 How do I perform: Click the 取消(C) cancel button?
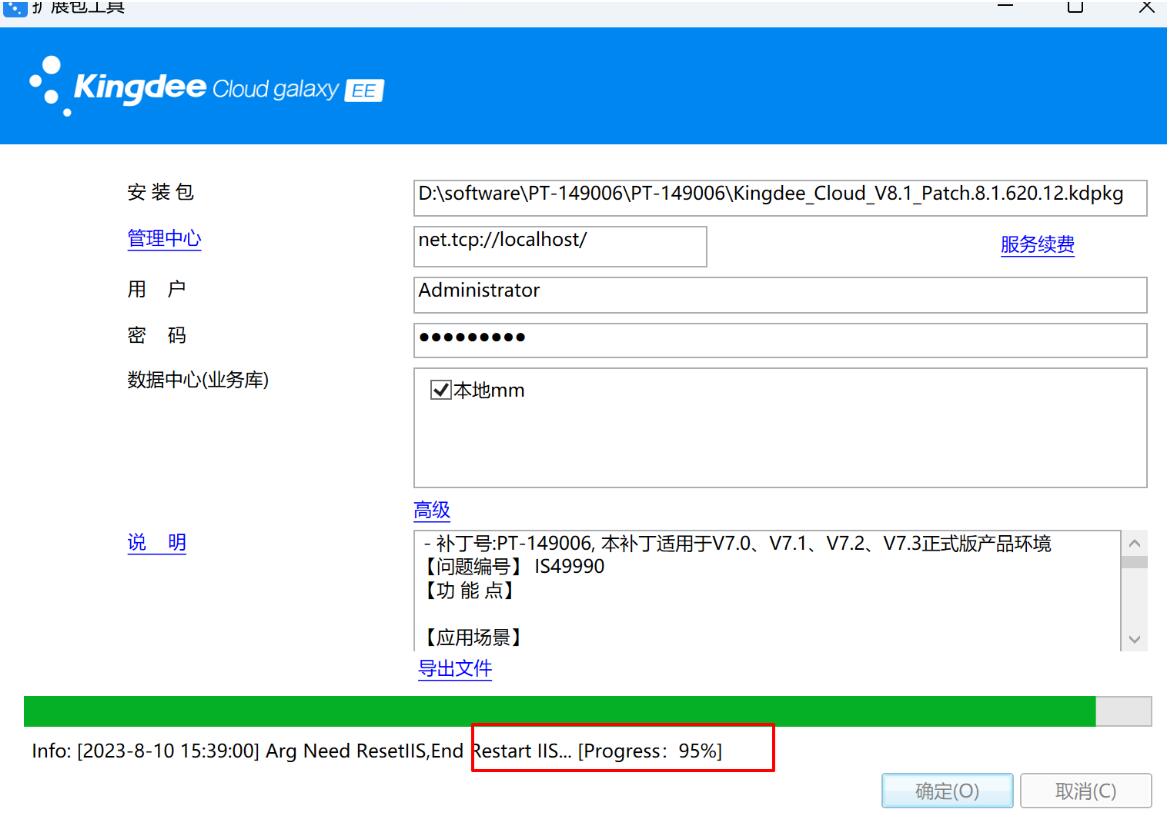pyautogui.click(x=1086, y=791)
